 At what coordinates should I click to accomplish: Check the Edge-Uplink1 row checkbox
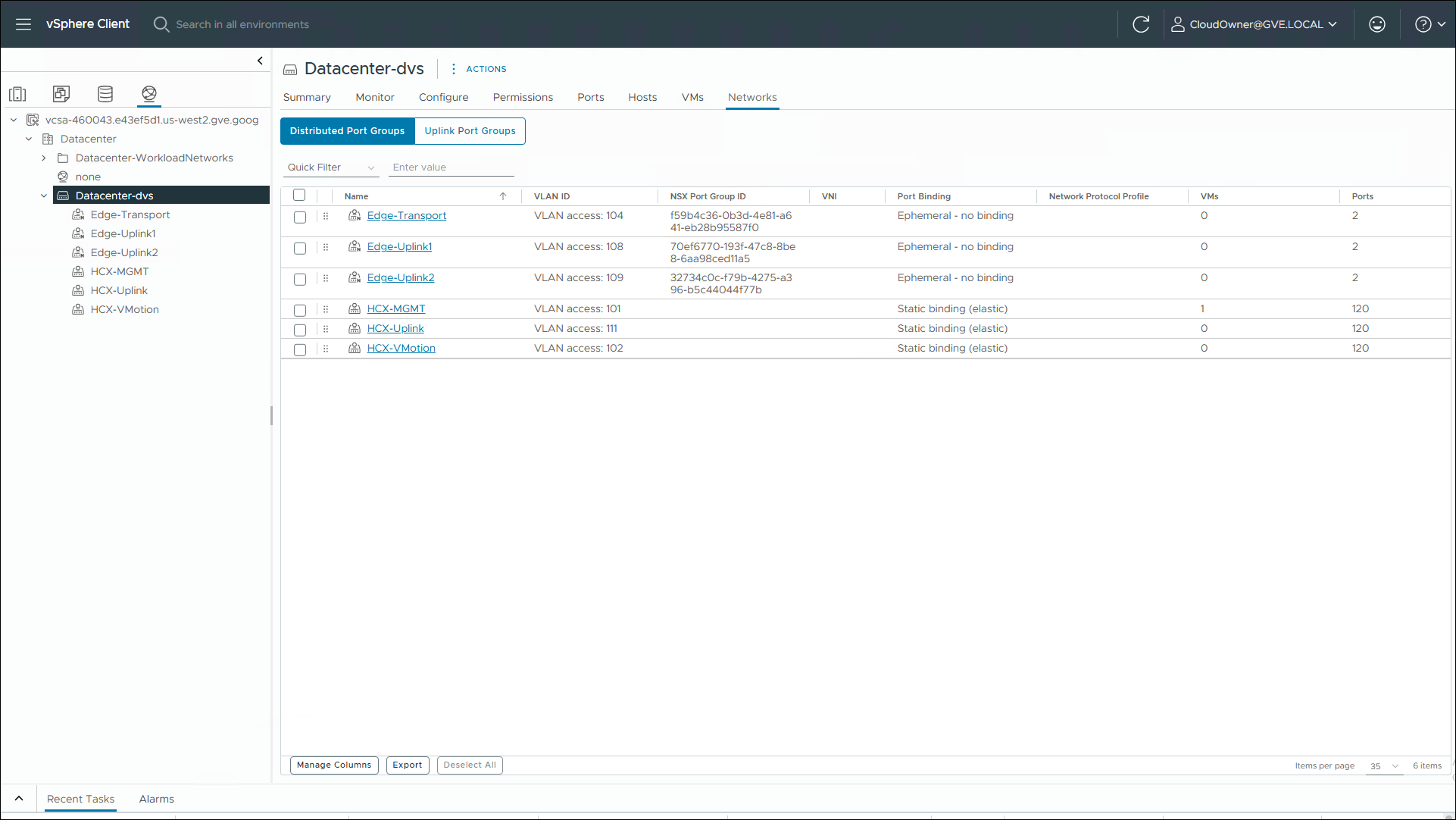(300, 249)
